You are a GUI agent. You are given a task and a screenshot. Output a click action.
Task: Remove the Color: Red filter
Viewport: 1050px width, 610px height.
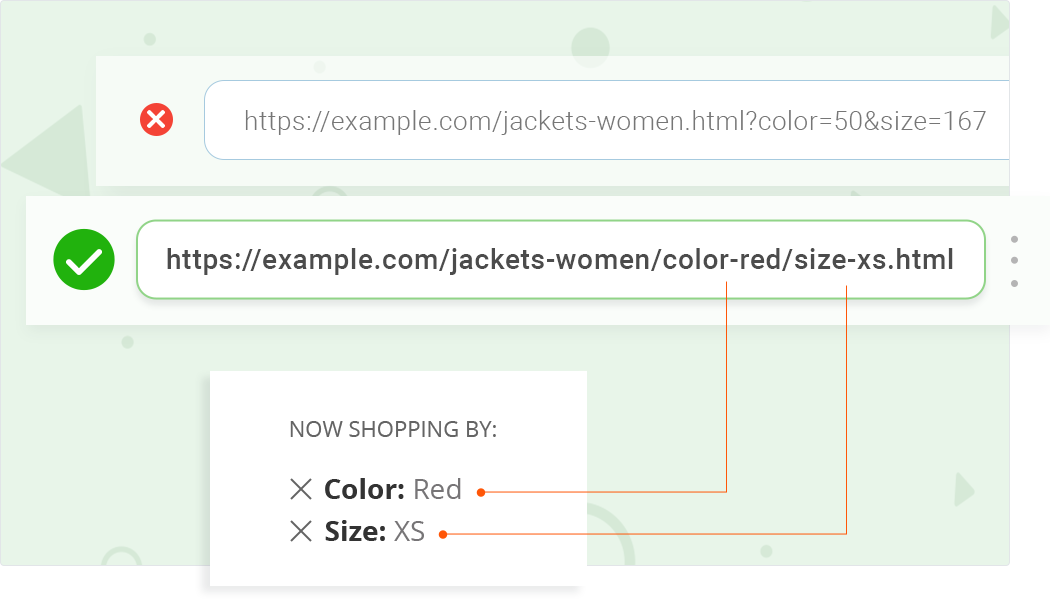pos(301,489)
